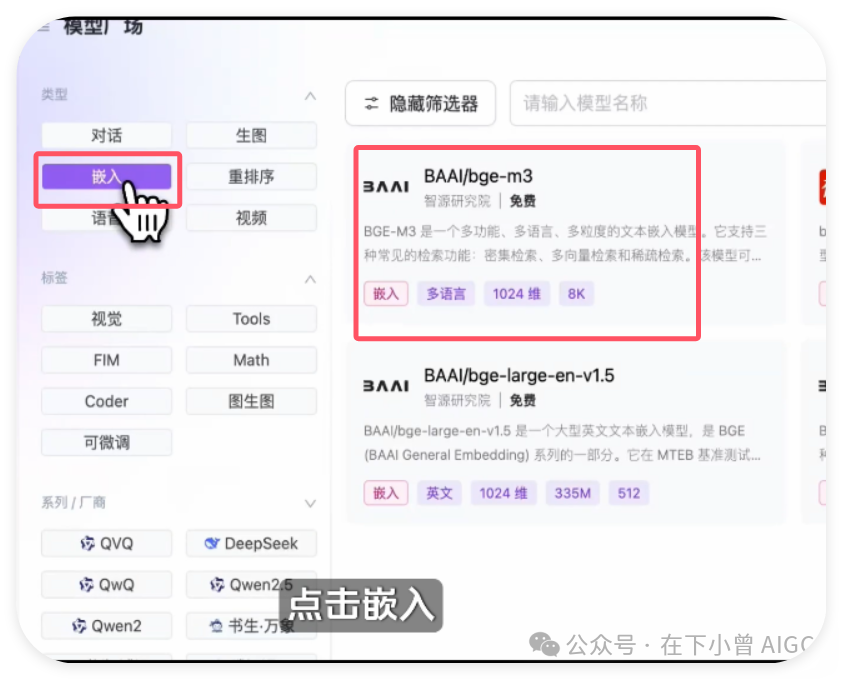The height and width of the screenshot is (679, 842).
Task: Click the 英文 tag on bge-large-en-v1.5 card
Action: click(439, 493)
